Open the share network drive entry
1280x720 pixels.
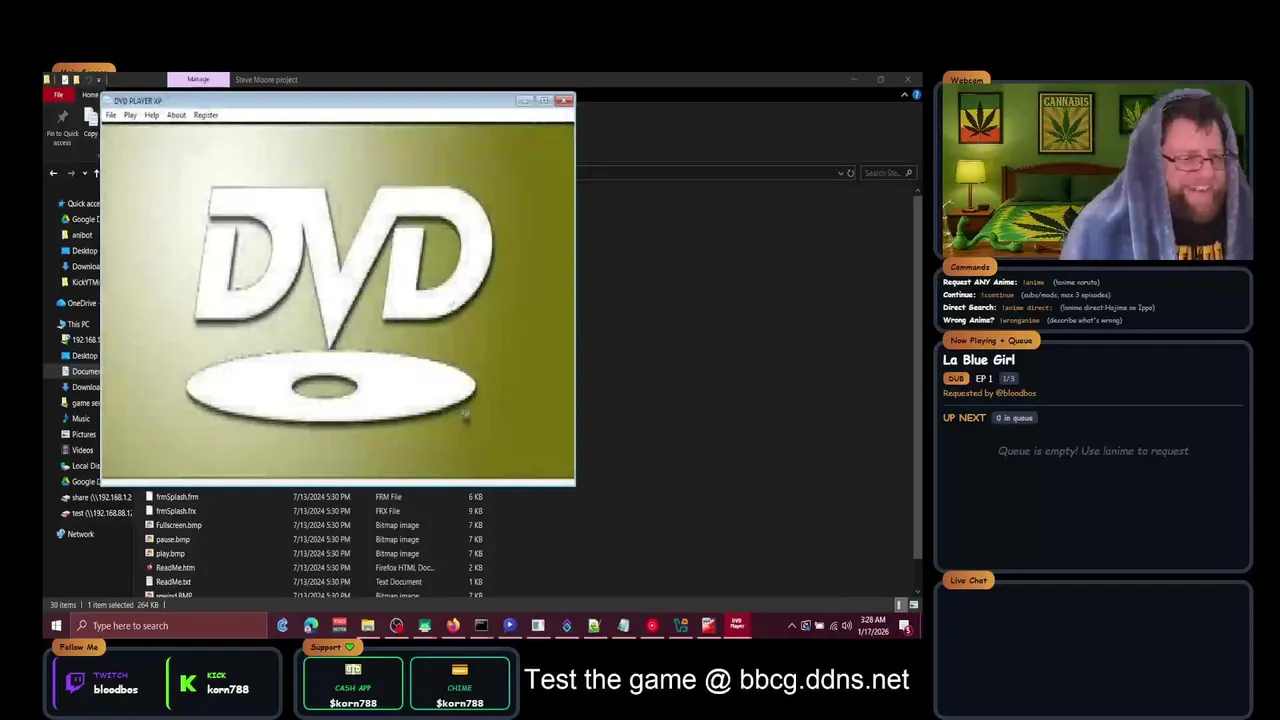click(96, 497)
